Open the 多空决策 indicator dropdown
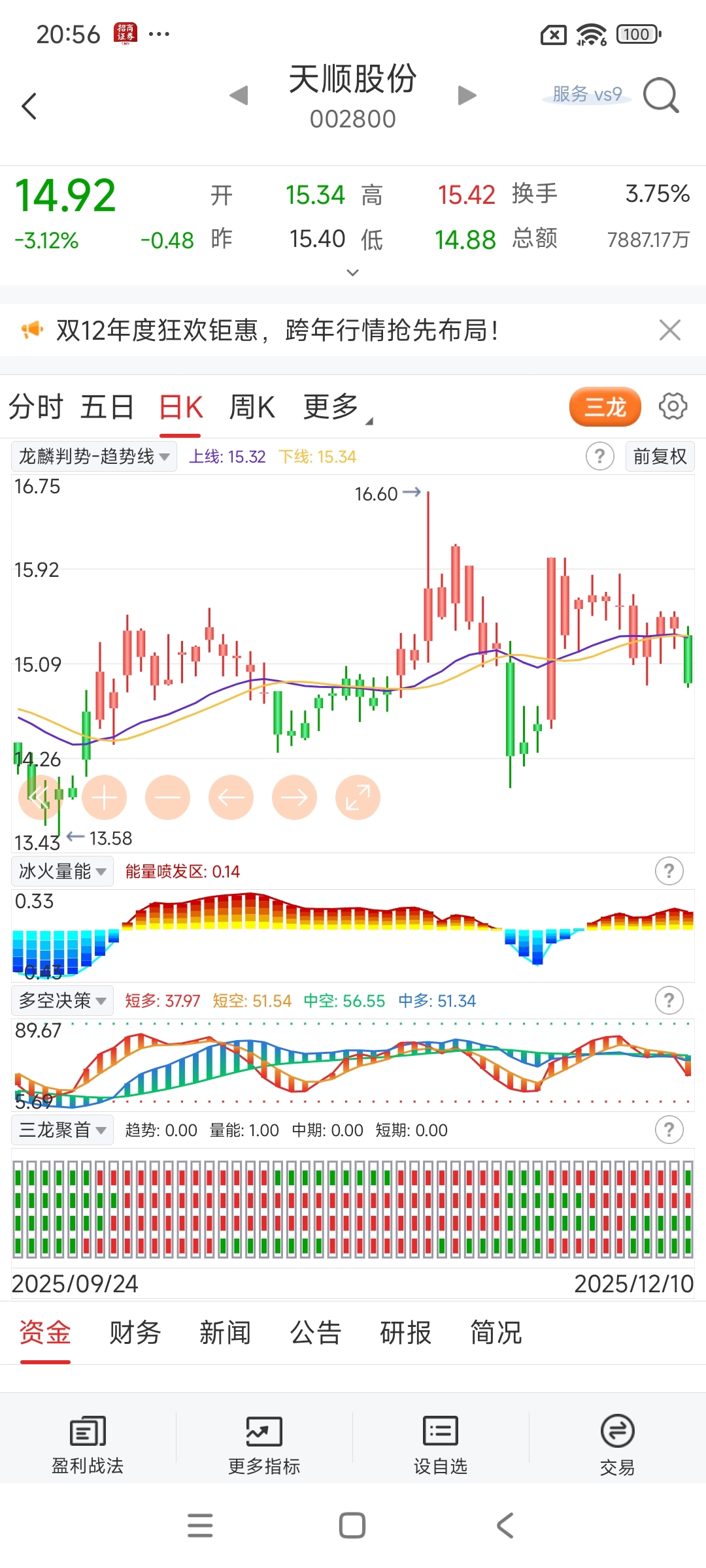The height and width of the screenshot is (1568, 706). click(63, 1000)
